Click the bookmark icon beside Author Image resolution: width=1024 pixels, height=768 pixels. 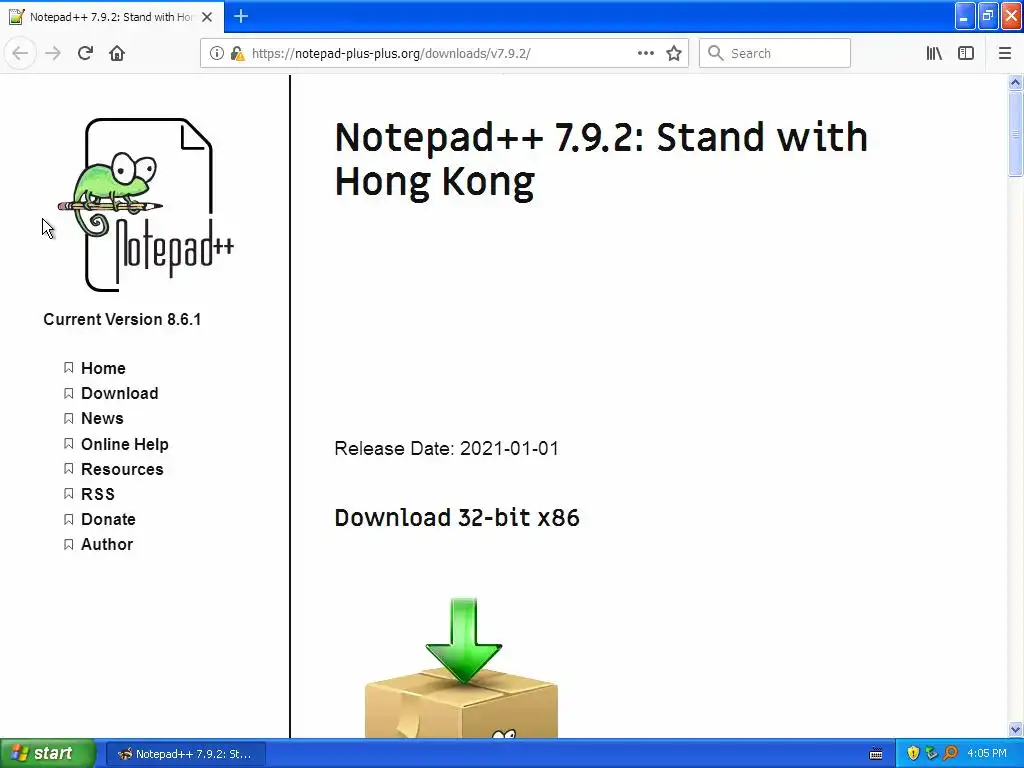tap(69, 544)
